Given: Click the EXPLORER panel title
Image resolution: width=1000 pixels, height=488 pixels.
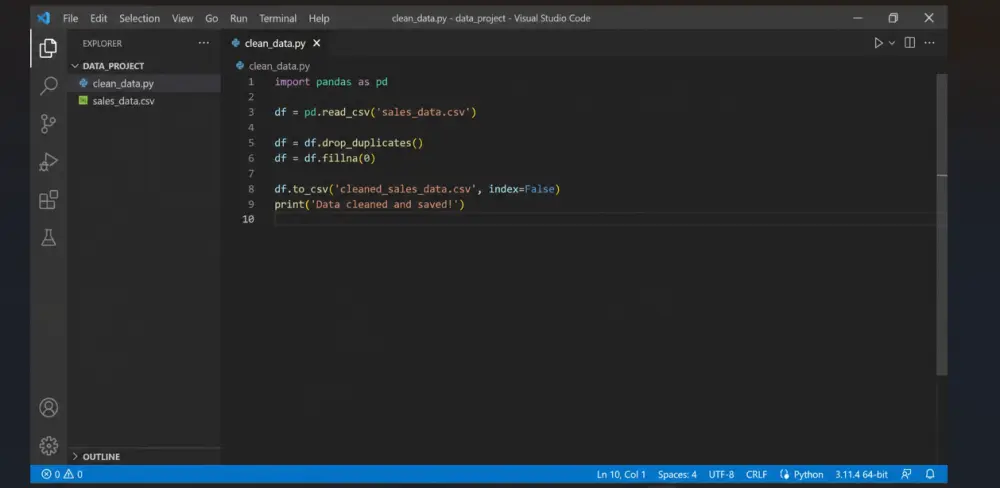Looking at the screenshot, I should [x=102, y=43].
